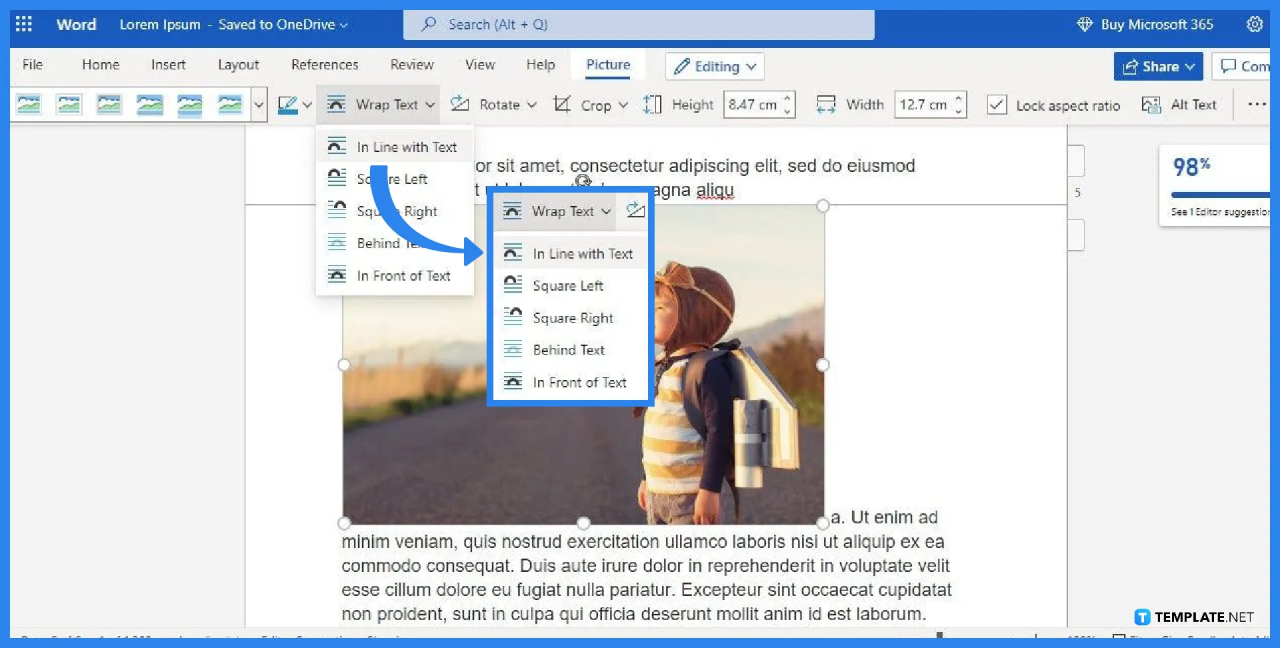Click the Alt Text icon
Screen dimensions: 1280x648
click(x=1152, y=104)
